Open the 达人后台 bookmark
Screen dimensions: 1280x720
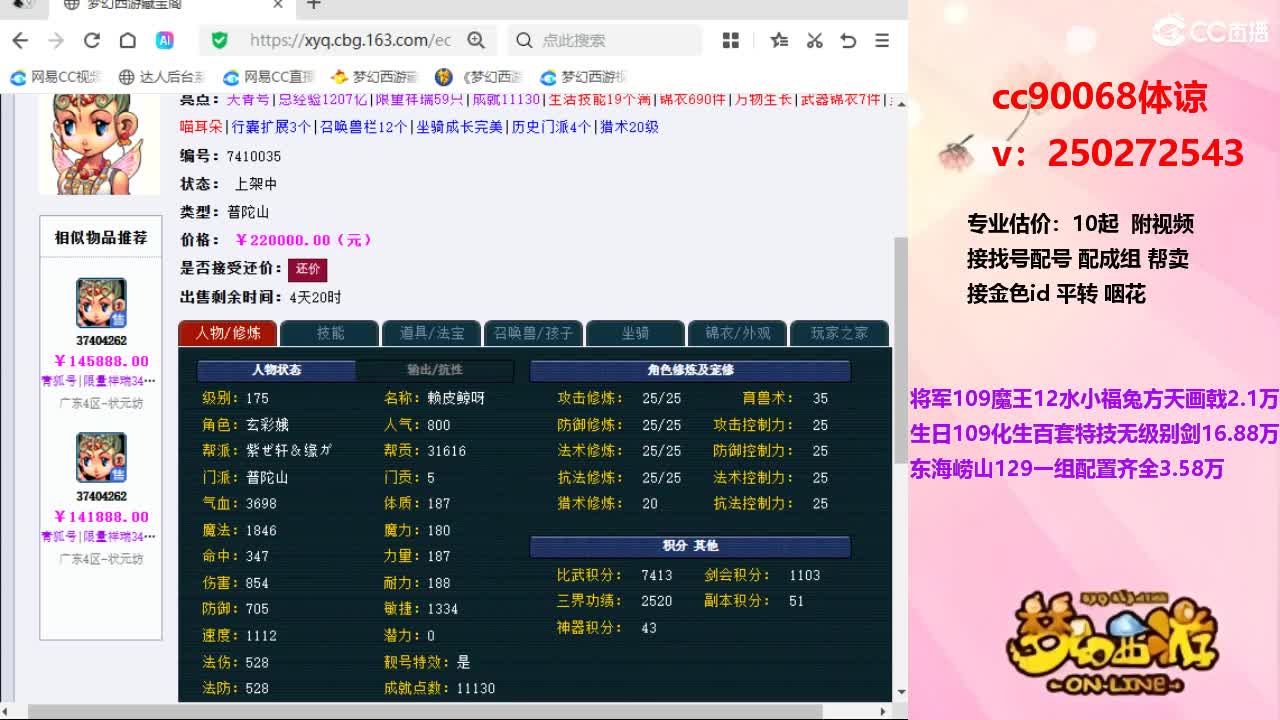pyautogui.click(x=162, y=77)
